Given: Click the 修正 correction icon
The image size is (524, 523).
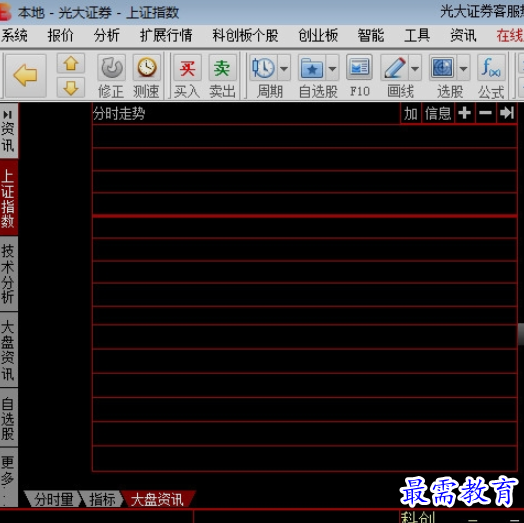Looking at the screenshot, I should (112, 68).
